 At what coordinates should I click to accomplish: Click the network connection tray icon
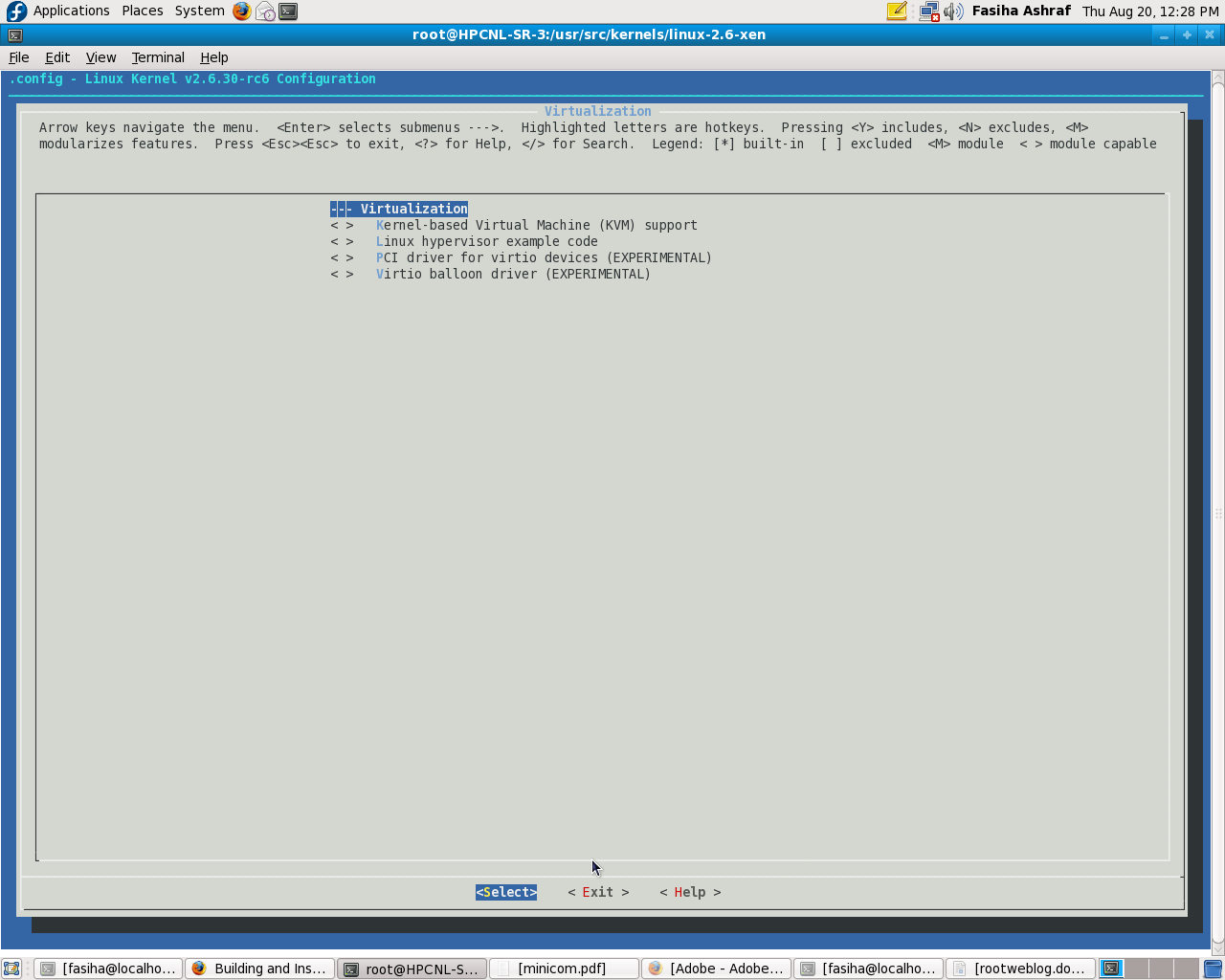[x=928, y=11]
